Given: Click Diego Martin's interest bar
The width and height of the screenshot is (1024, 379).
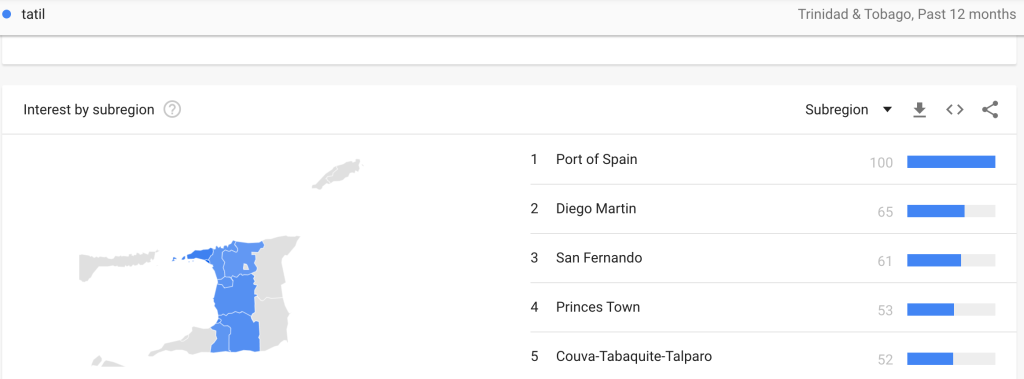Looking at the screenshot, I should click(951, 211).
